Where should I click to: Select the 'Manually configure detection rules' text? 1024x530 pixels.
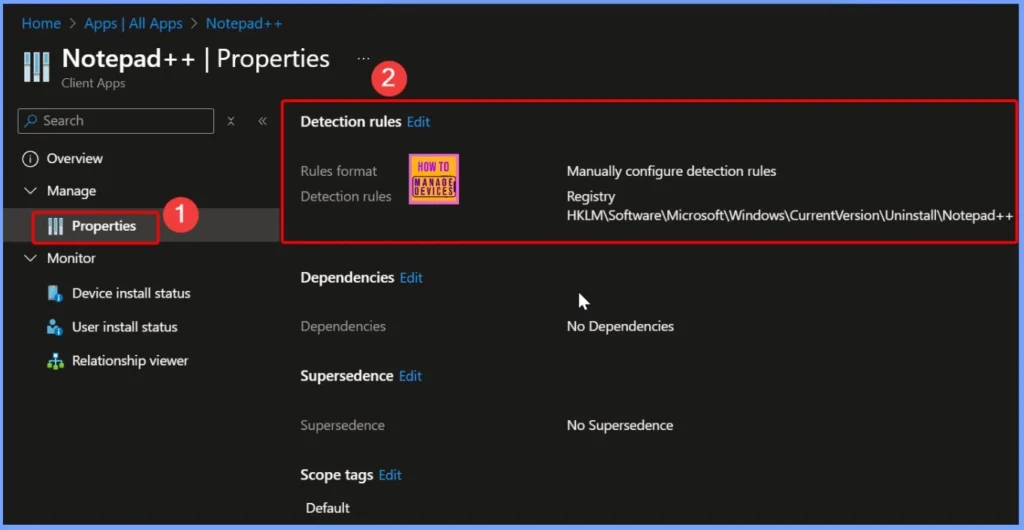(x=671, y=171)
